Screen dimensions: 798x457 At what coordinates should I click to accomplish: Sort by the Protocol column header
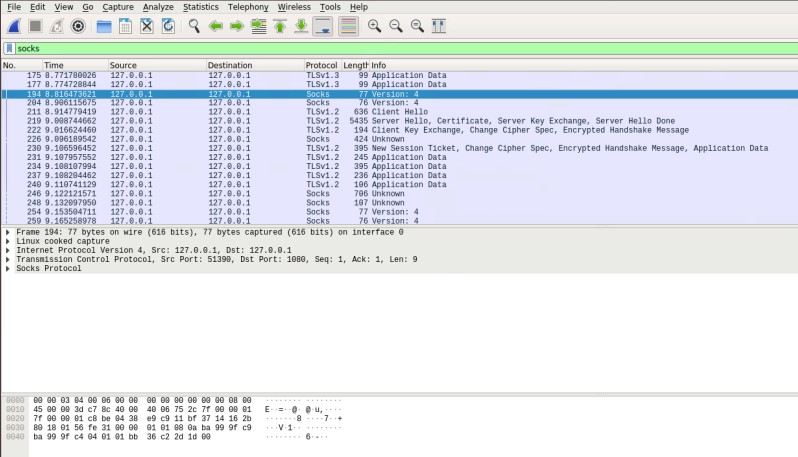[322, 65]
